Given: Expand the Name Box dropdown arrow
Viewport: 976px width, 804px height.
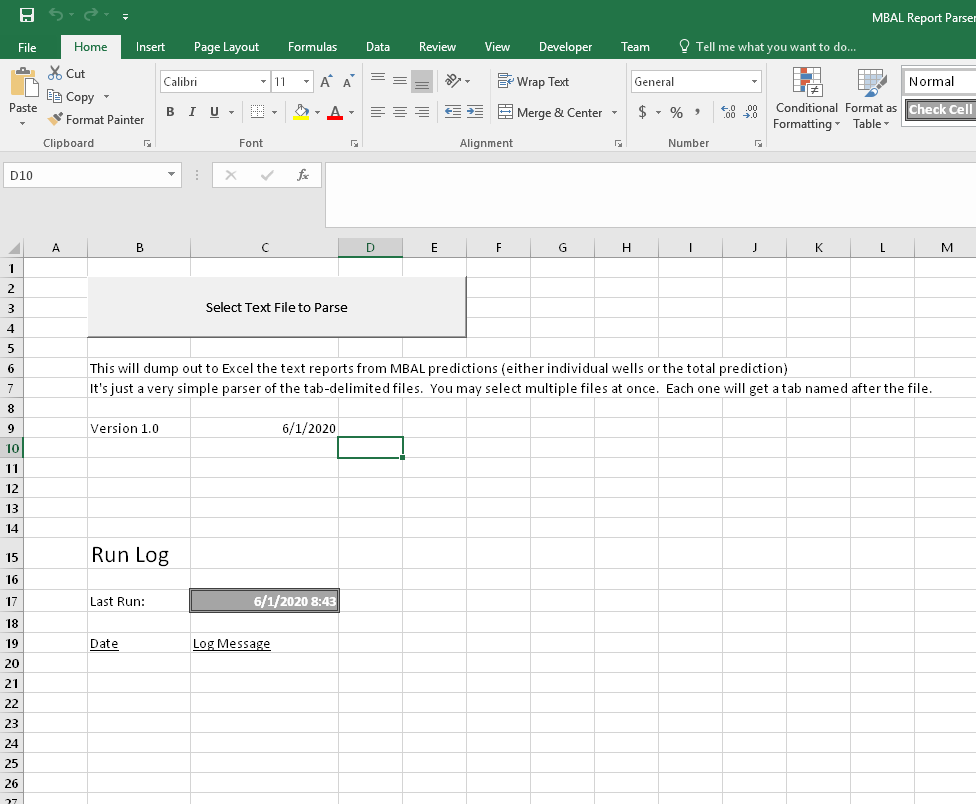Looking at the screenshot, I should (x=172, y=175).
